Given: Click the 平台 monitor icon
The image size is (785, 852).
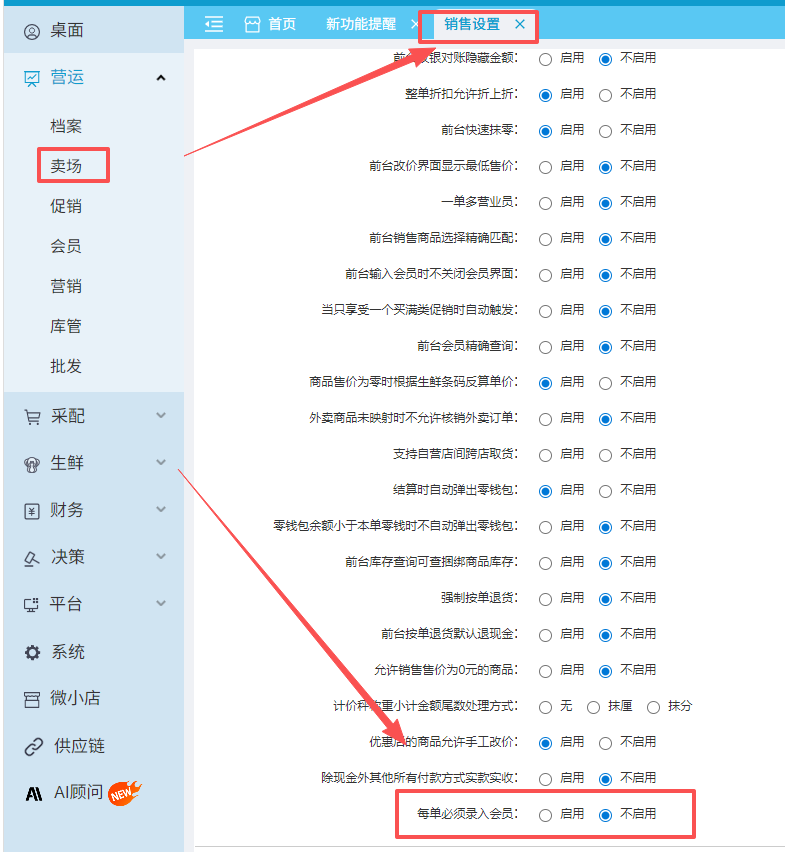Looking at the screenshot, I should (32, 605).
